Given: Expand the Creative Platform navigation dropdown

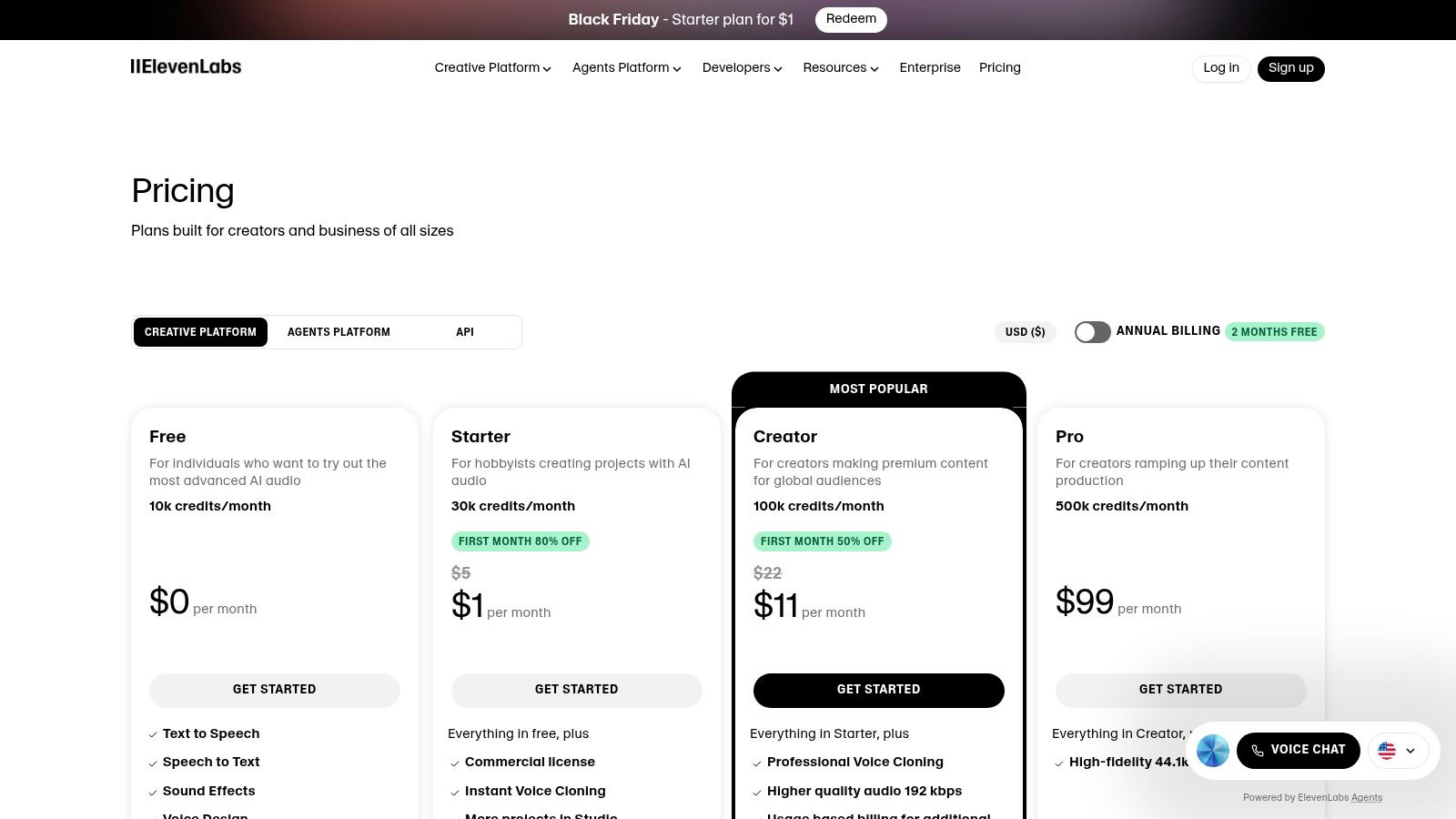Looking at the screenshot, I should pyautogui.click(x=492, y=68).
